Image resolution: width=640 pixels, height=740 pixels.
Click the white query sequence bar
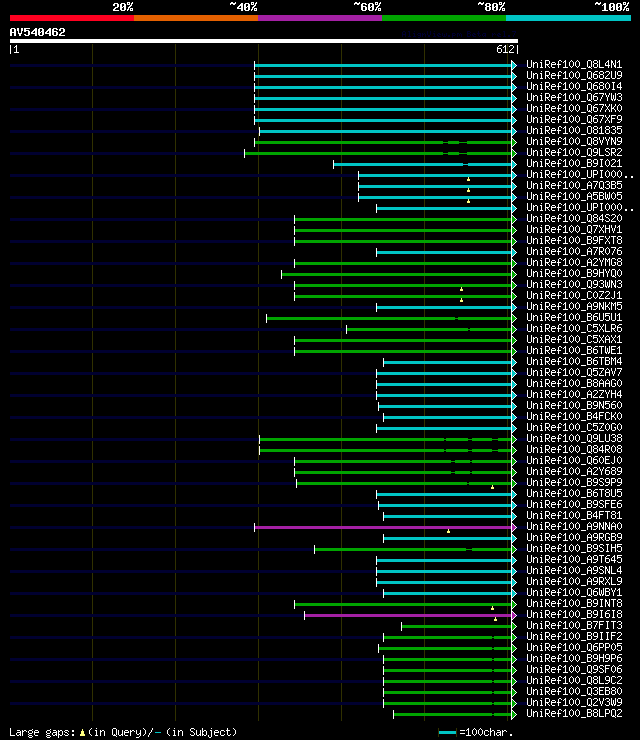tap(264, 41)
